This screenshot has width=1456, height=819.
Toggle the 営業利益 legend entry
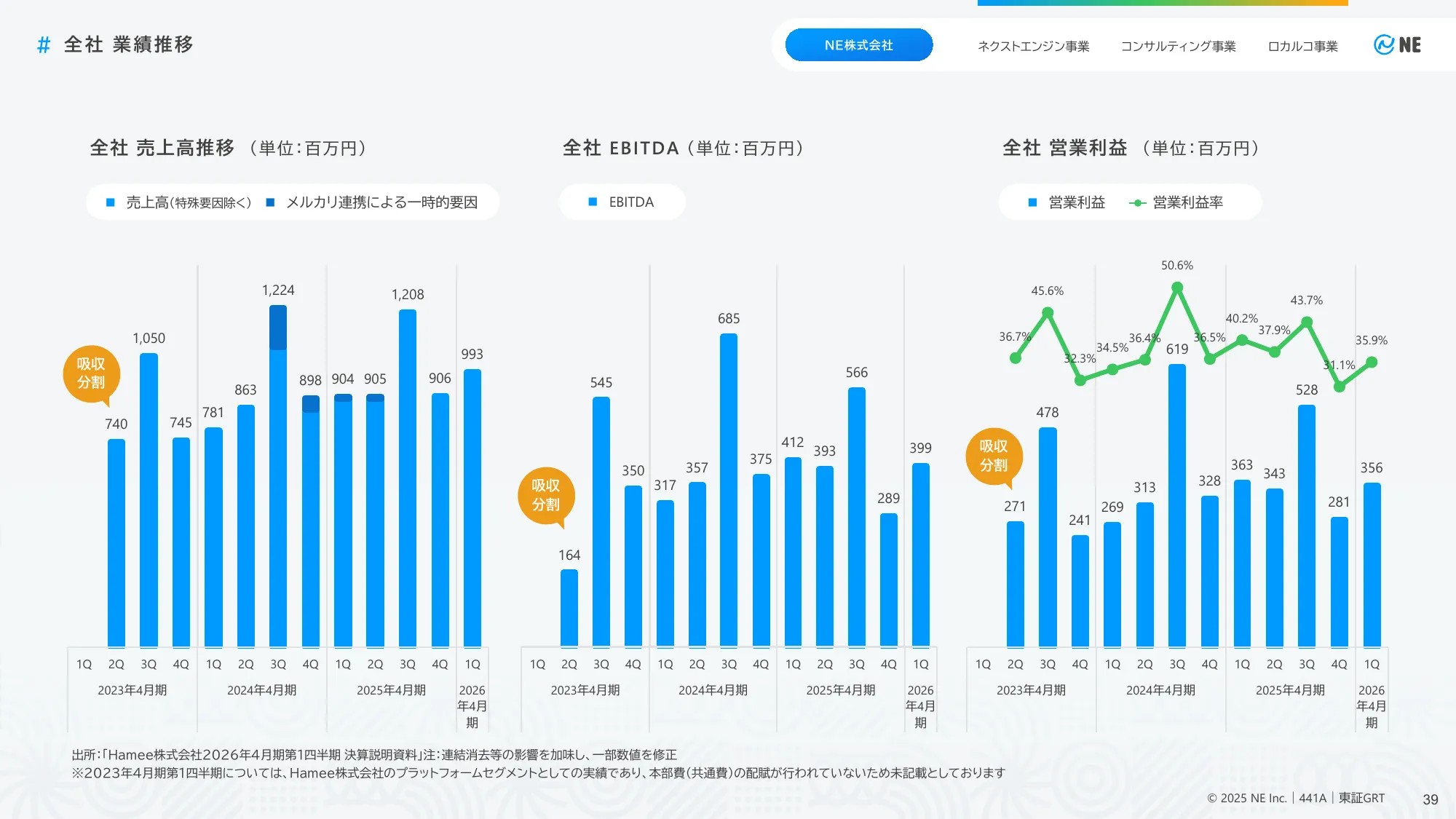(1066, 202)
